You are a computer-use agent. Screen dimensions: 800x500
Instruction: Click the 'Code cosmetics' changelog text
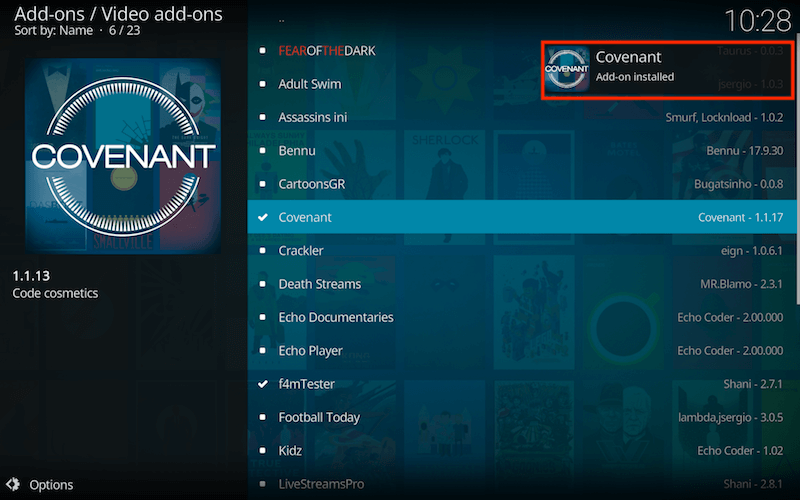tap(55, 293)
